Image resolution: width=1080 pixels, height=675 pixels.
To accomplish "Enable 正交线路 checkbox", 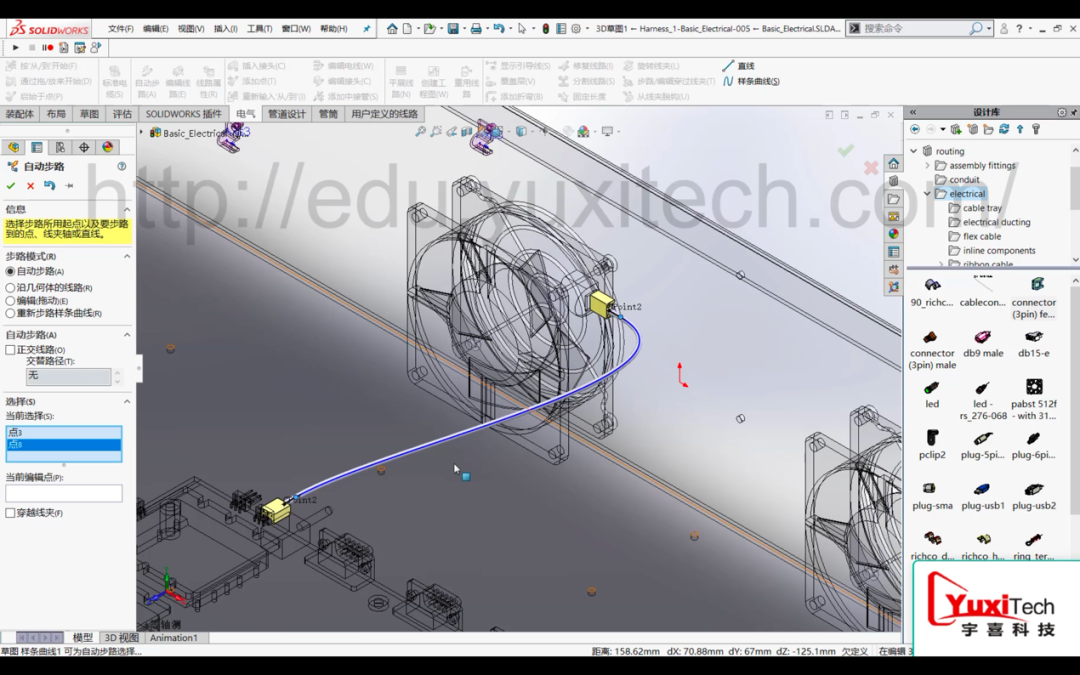I will [x=10, y=350].
